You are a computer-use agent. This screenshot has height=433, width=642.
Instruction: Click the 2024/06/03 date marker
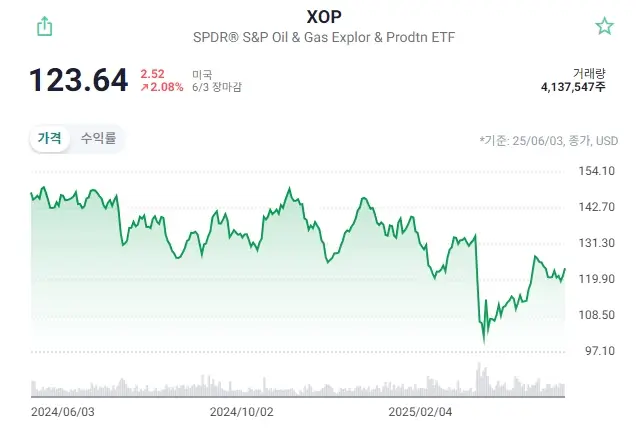(x=62, y=411)
